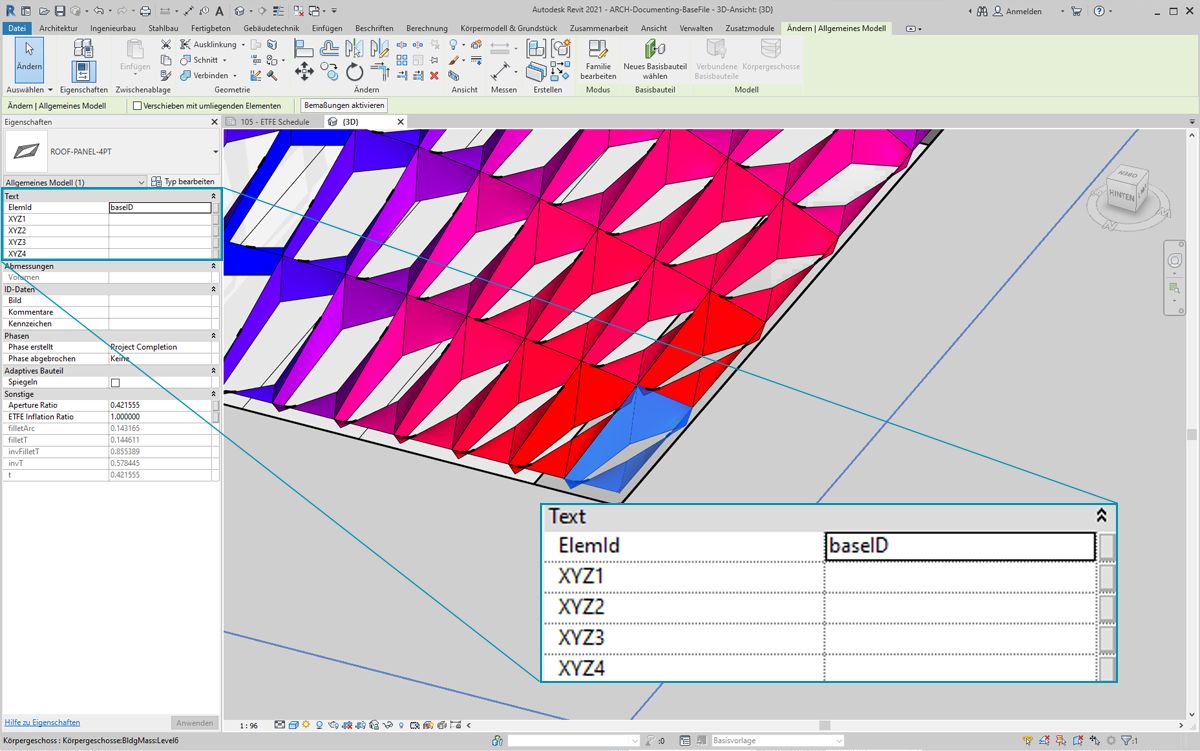Close the Eigenschaften palette
Screen dimensions: 1200x751
tap(214, 122)
